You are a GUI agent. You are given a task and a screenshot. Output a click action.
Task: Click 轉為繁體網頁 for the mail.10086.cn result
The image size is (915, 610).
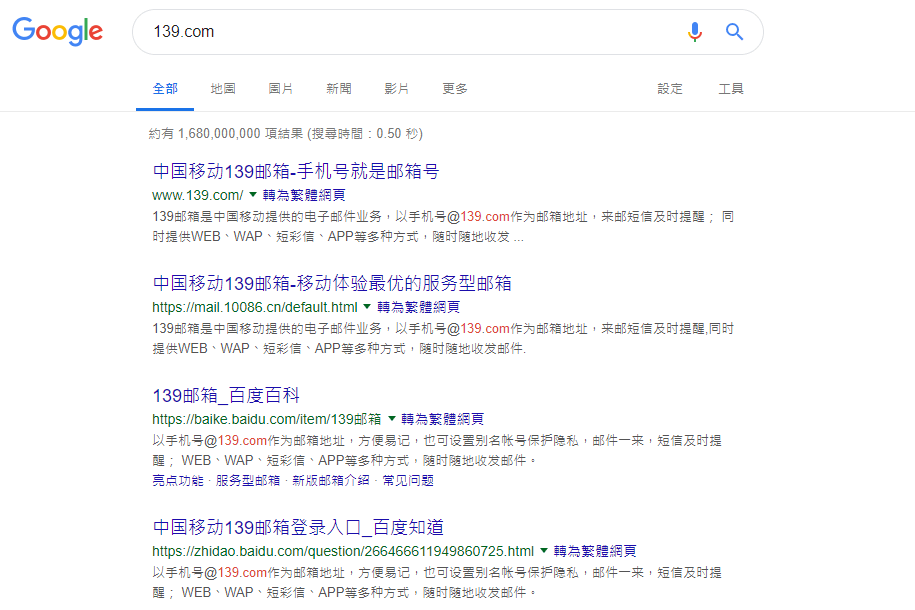tap(418, 307)
